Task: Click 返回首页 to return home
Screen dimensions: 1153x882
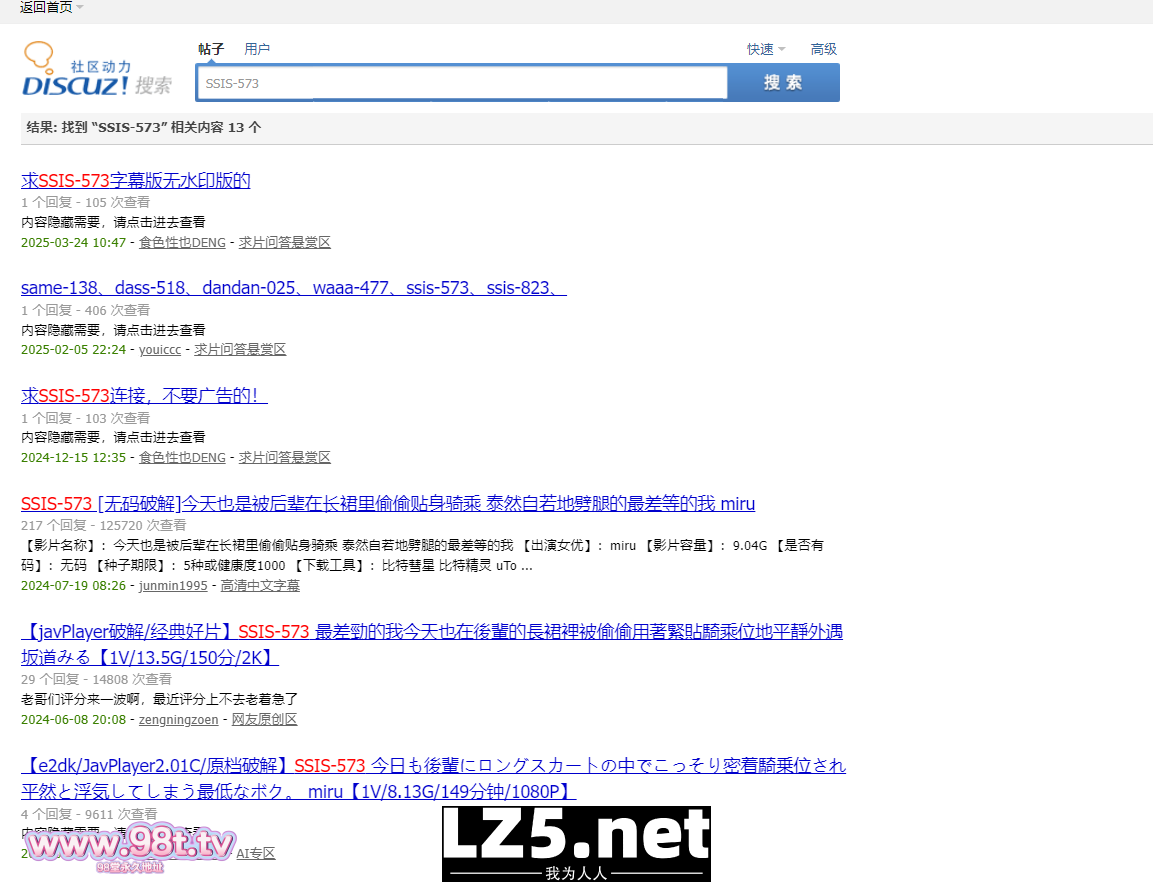Action: (46, 8)
